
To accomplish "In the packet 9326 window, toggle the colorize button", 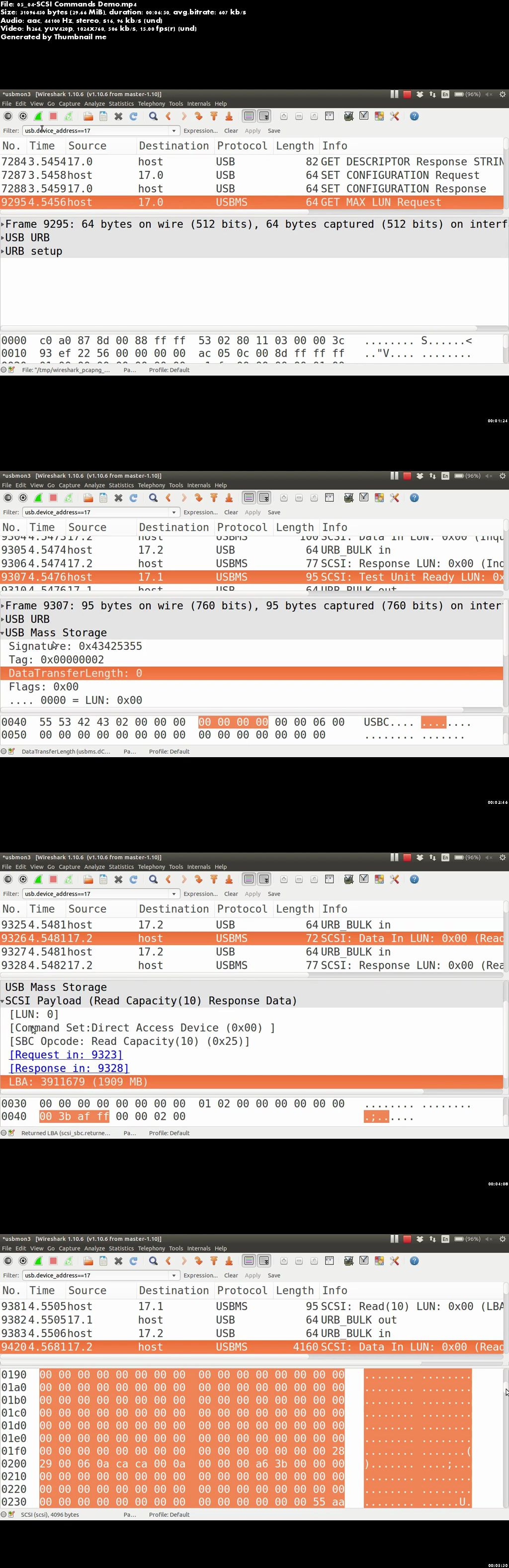I will [249, 879].
